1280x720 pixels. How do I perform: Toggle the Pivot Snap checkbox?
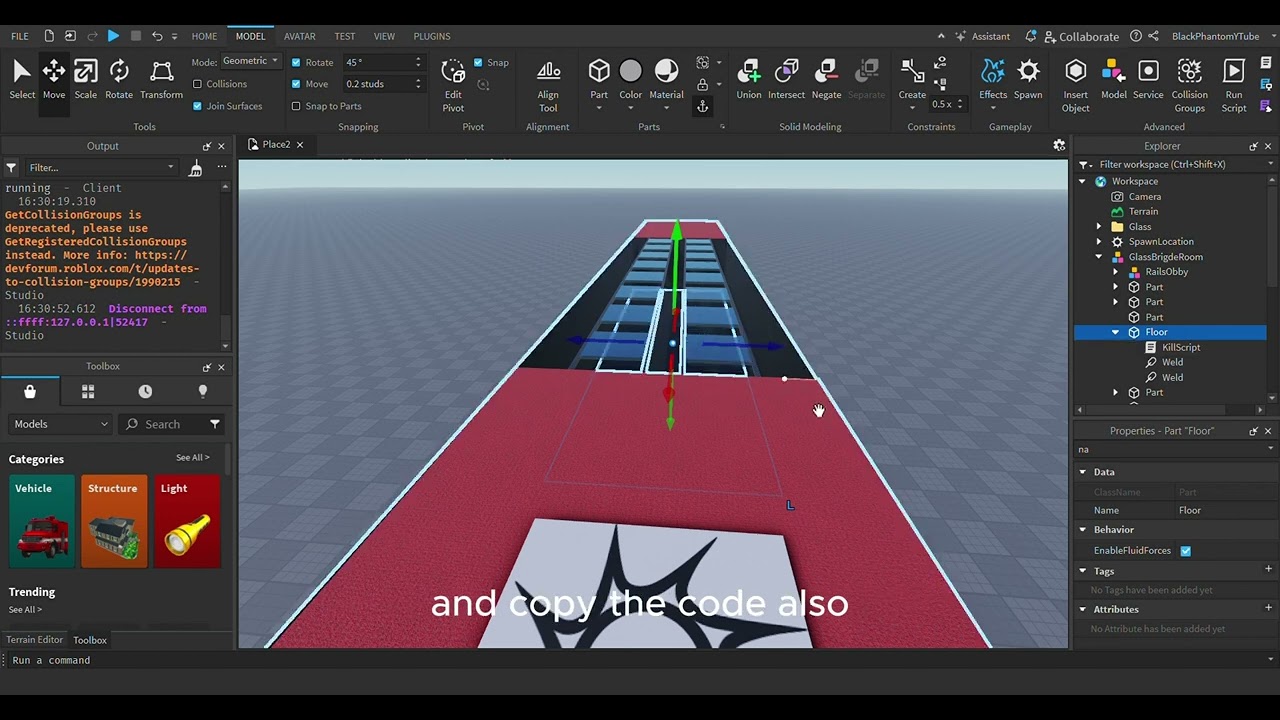[x=478, y=62]
